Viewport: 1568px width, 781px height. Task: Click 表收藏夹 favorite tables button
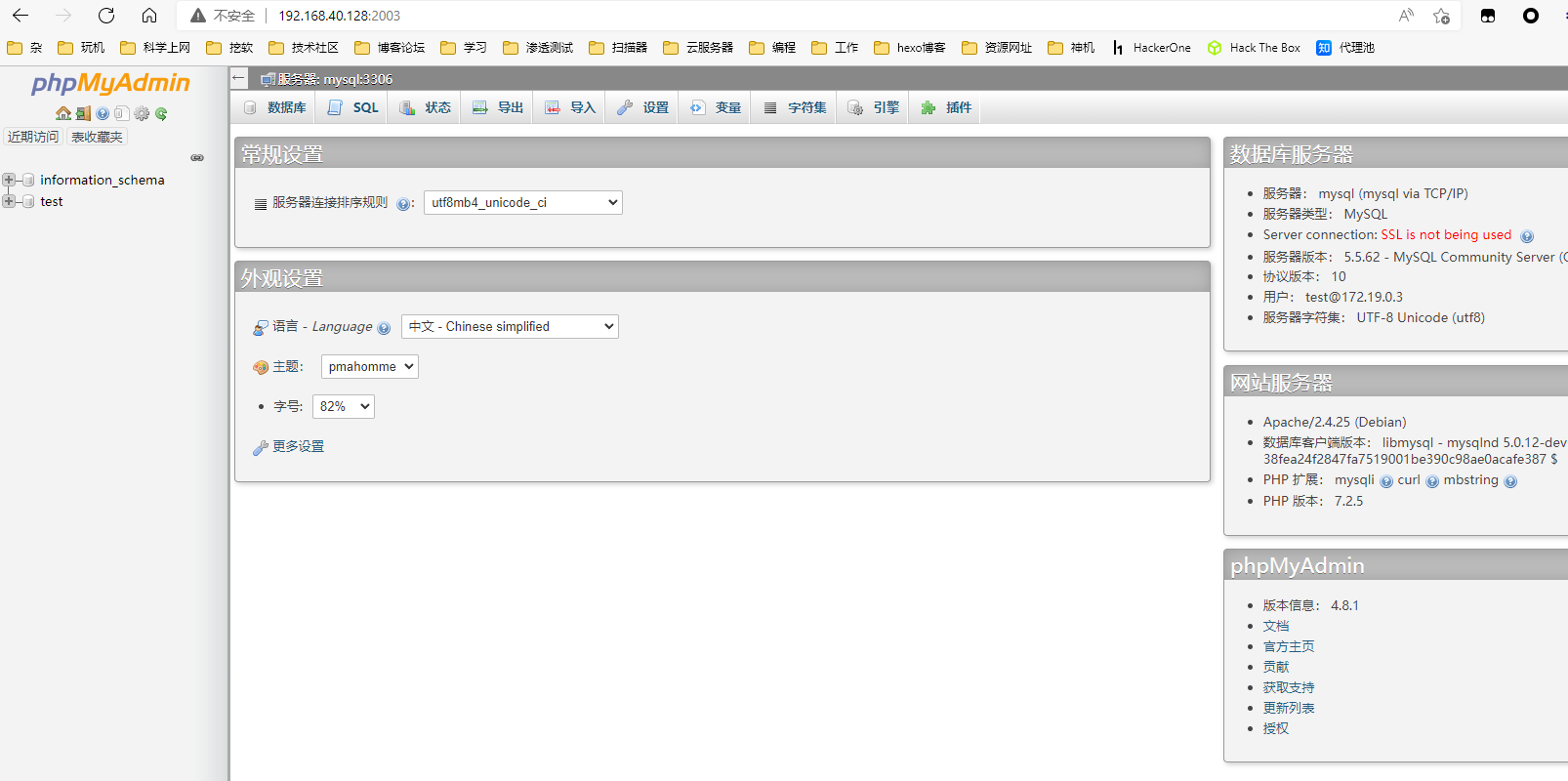[x=97, y=137]
